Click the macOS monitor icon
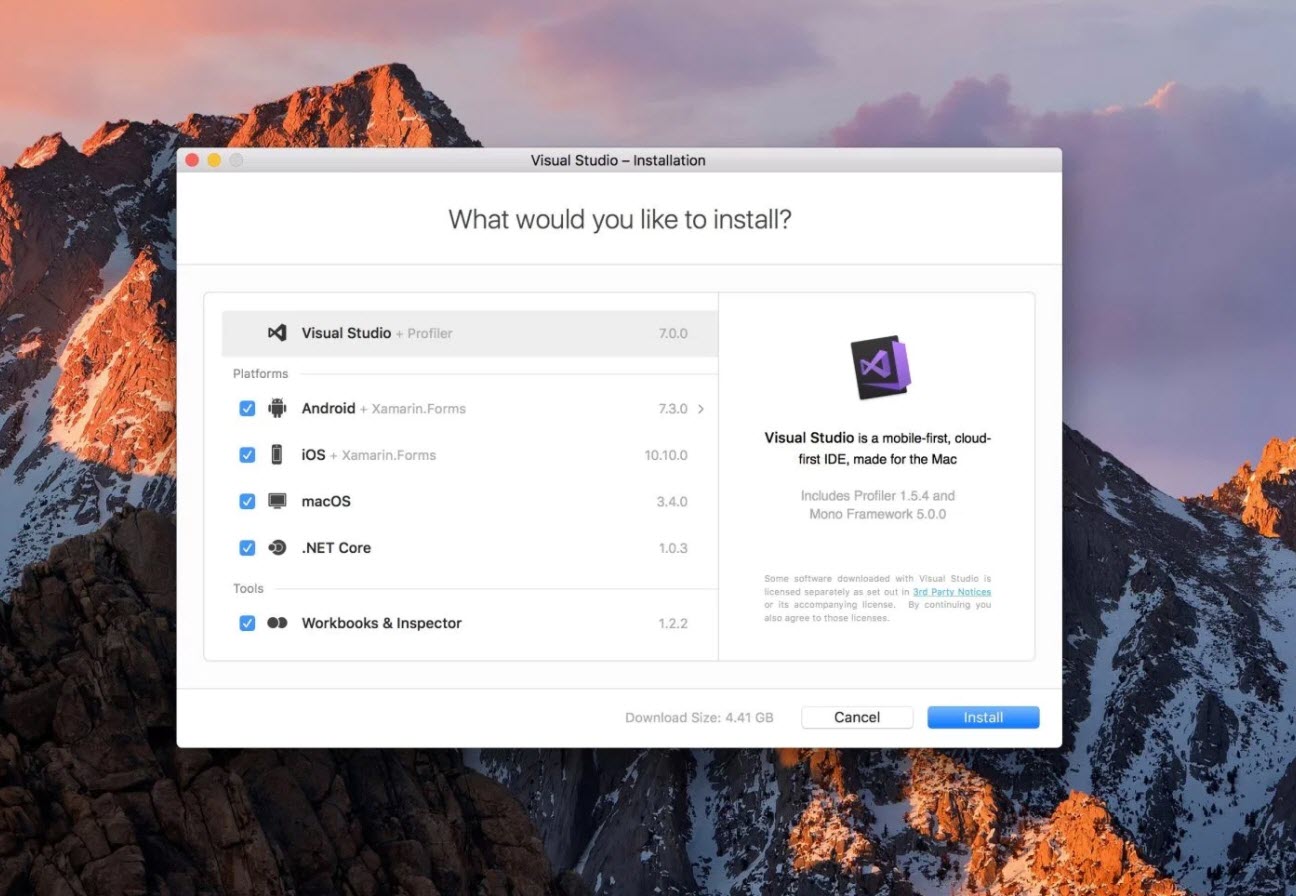The image size is (1296, 896). pos(277,501)
